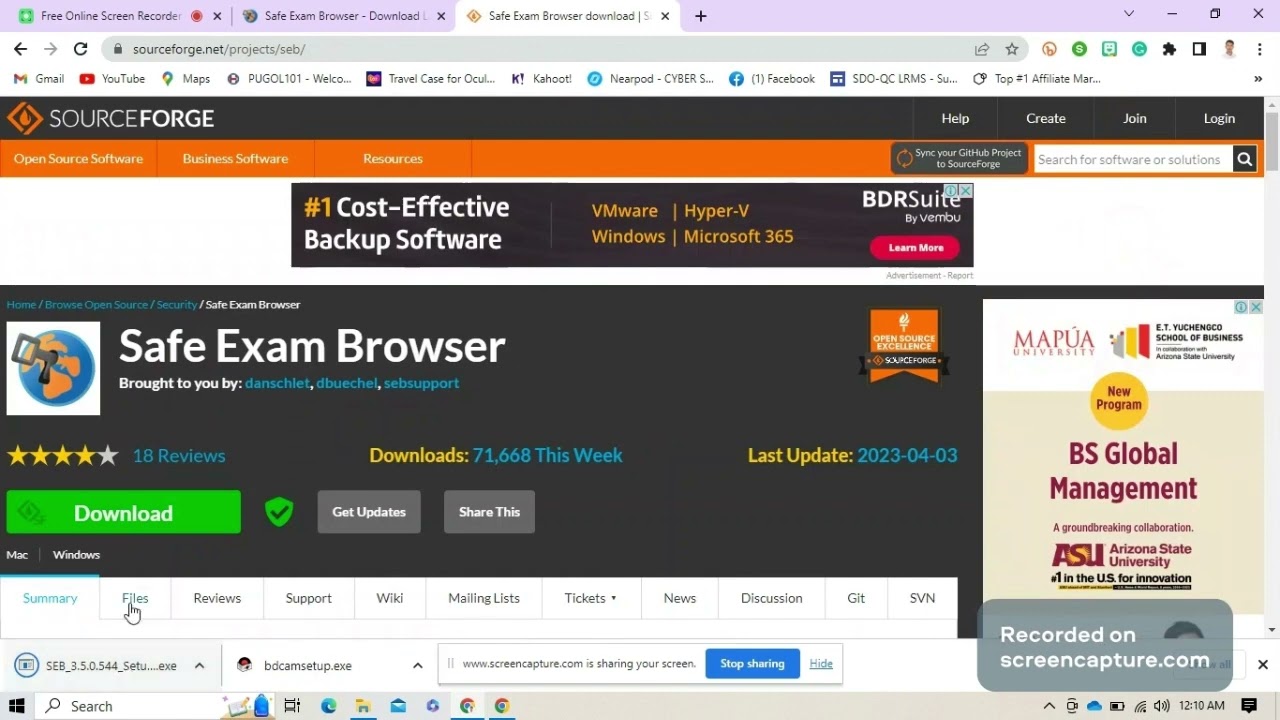Open danschlet's profile link
The width and height of the screenshot is (1280, 720).
pyautogui.click(x=277, y=383)
